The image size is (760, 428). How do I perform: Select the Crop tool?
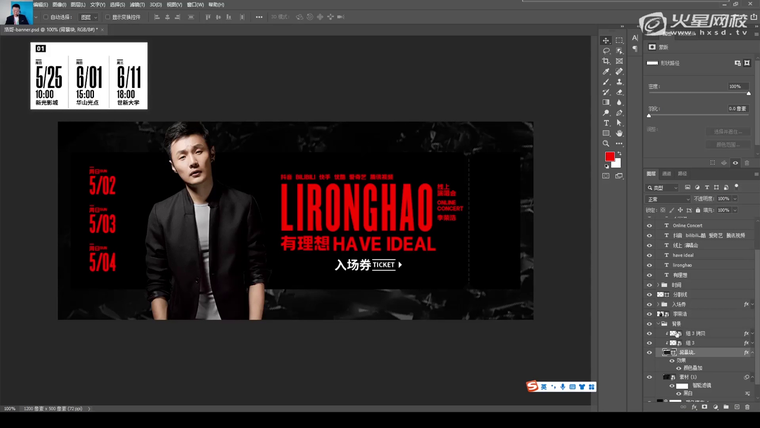(606, 61)
